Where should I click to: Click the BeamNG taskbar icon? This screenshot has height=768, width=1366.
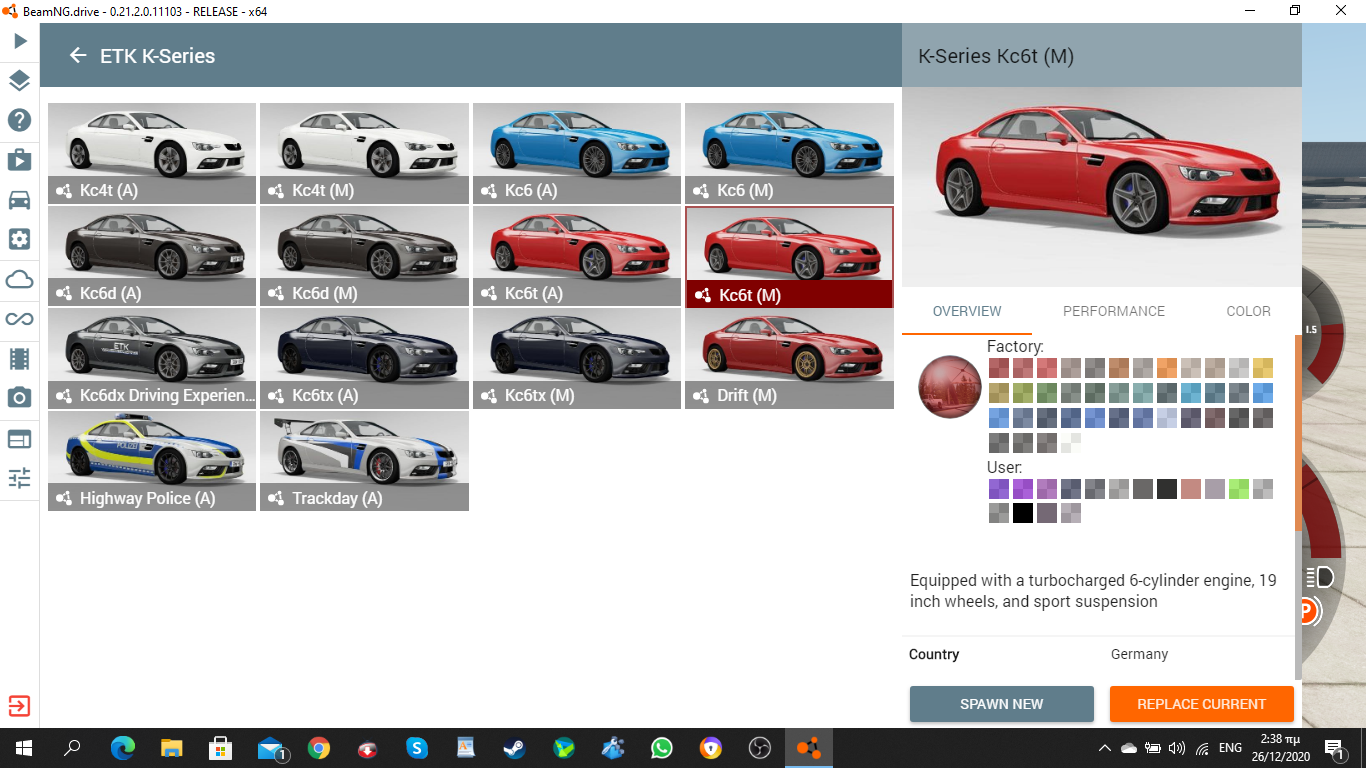(x=809, y=748)
